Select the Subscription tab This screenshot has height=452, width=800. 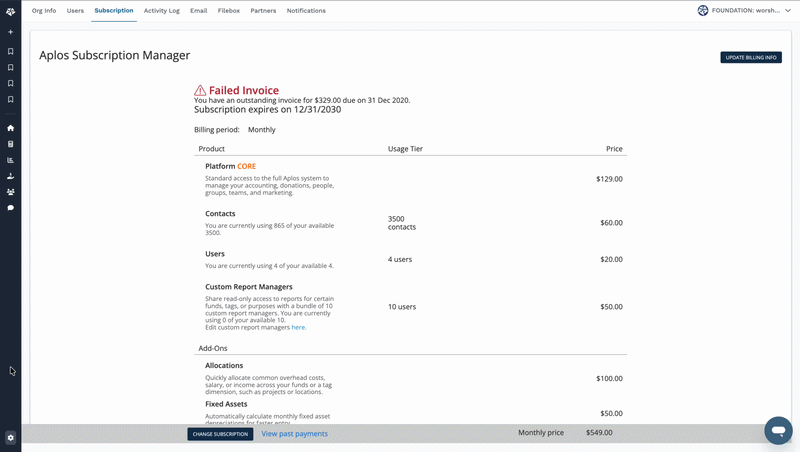[x=114, y=11]
